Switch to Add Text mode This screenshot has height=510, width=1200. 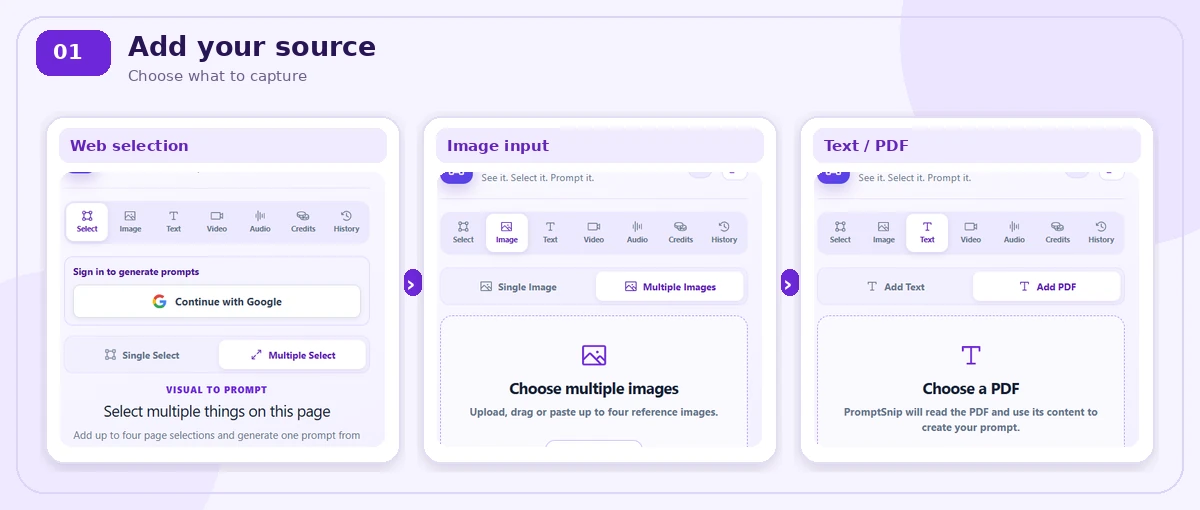(x=896, y=287)
